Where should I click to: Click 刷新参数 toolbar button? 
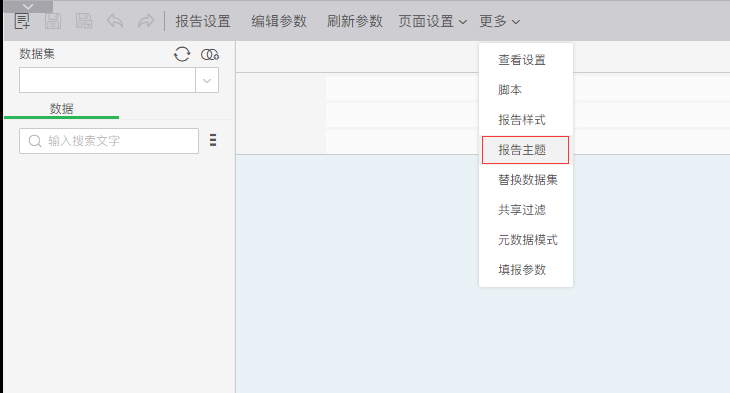[x=355, y=21]
